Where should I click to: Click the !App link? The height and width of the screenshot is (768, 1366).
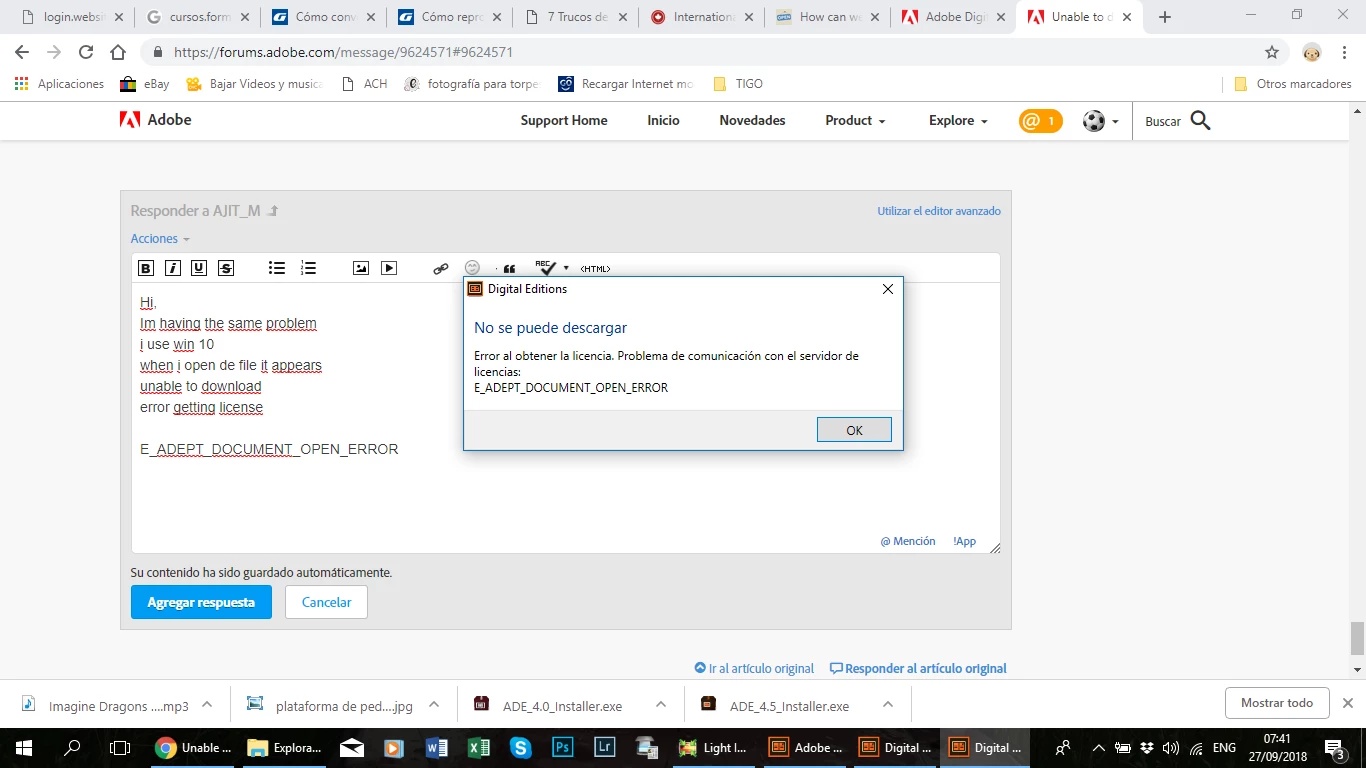pyautogui.click(x=964, y=541)
